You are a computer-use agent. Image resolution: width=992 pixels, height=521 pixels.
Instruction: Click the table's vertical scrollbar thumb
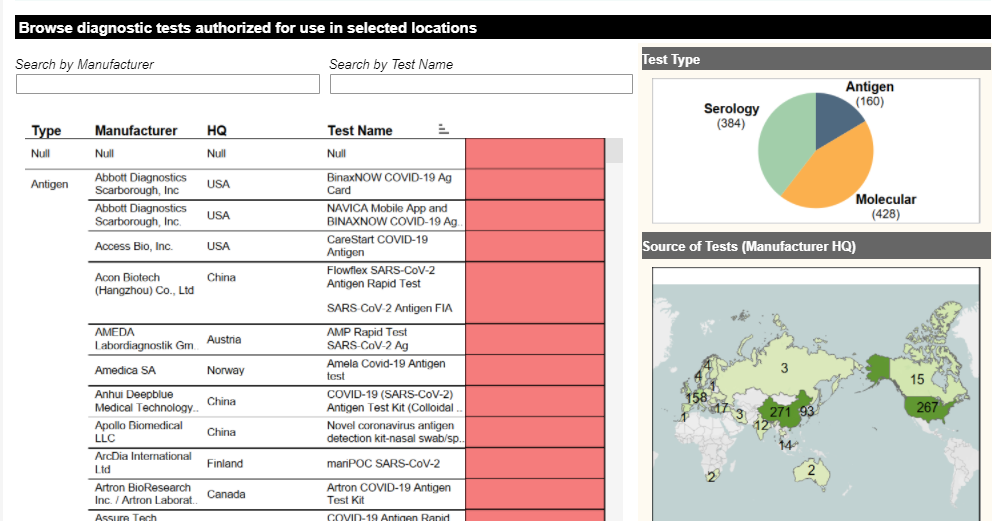pyautogui.click(x=614, y=150)
